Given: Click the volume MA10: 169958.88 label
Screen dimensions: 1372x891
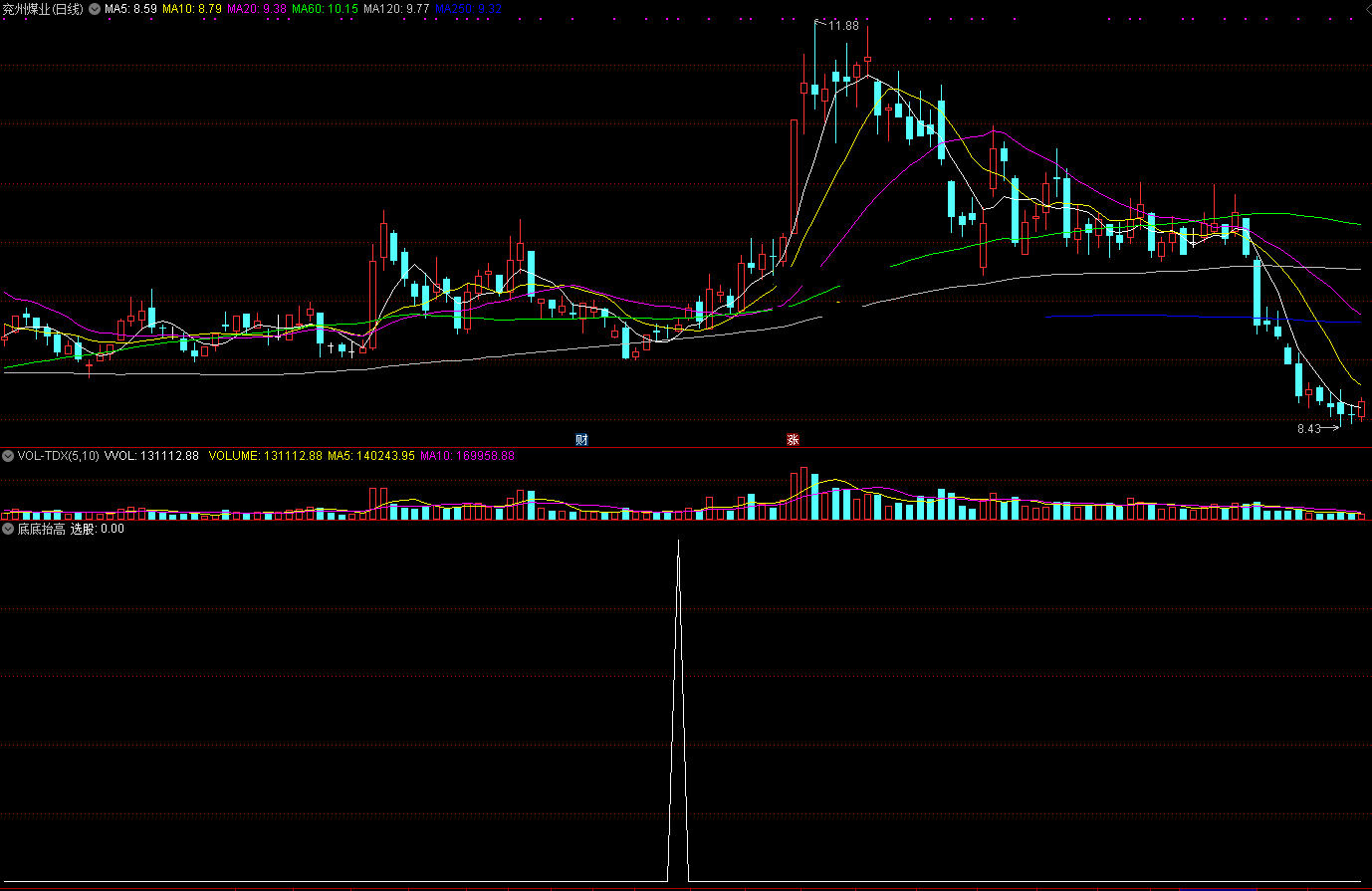Looking at the screenshot, I should coord(467,456).
